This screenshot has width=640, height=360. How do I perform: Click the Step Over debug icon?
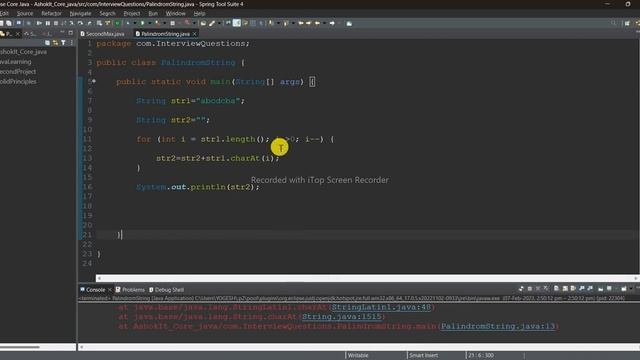coord(80,23)
